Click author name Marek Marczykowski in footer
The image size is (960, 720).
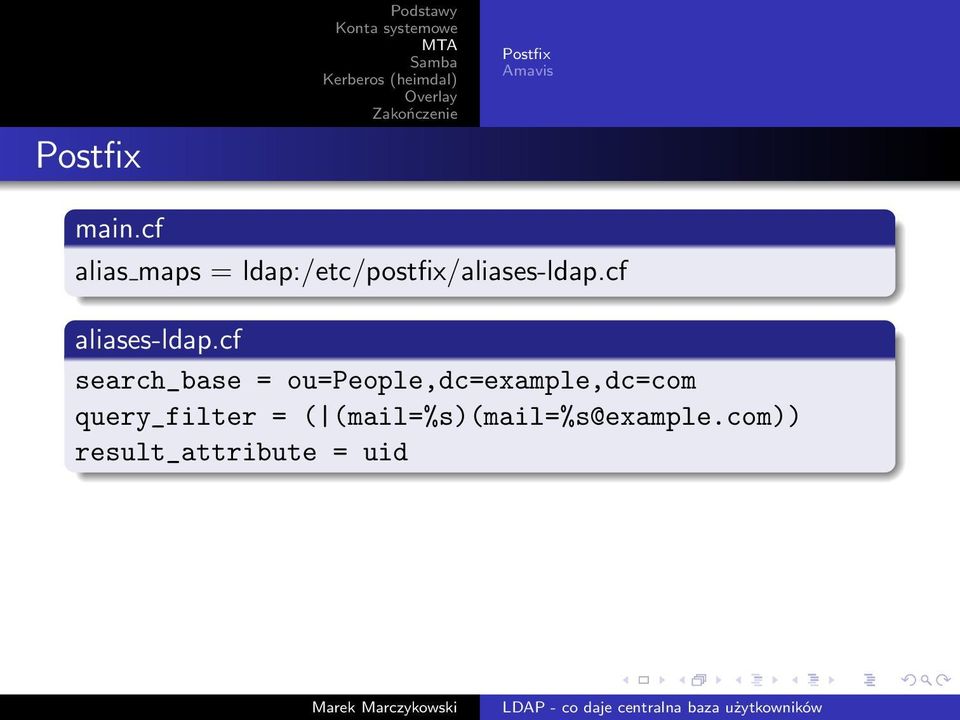pos(384,707)
